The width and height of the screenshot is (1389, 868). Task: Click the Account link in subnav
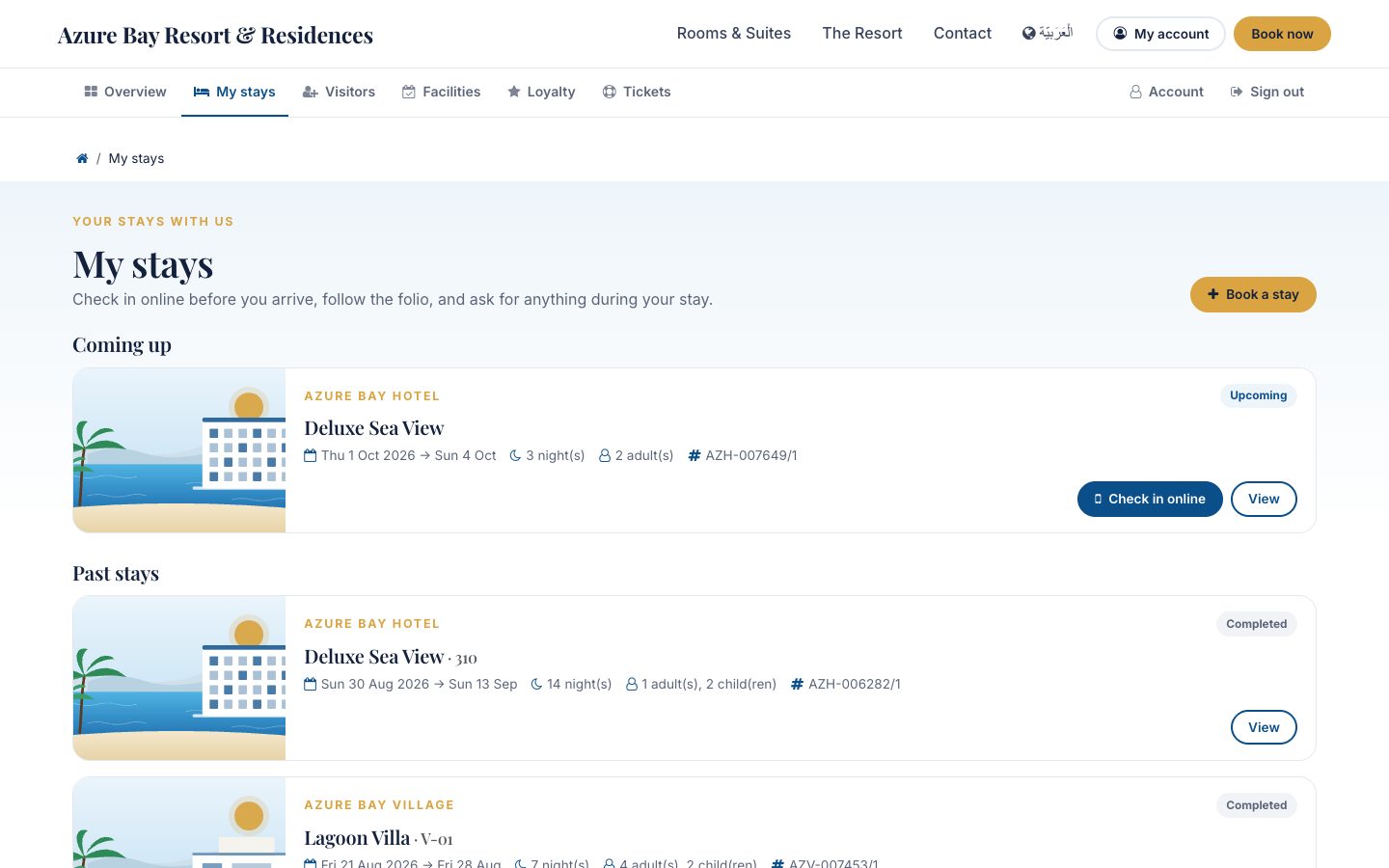[x=1167, y=92]
